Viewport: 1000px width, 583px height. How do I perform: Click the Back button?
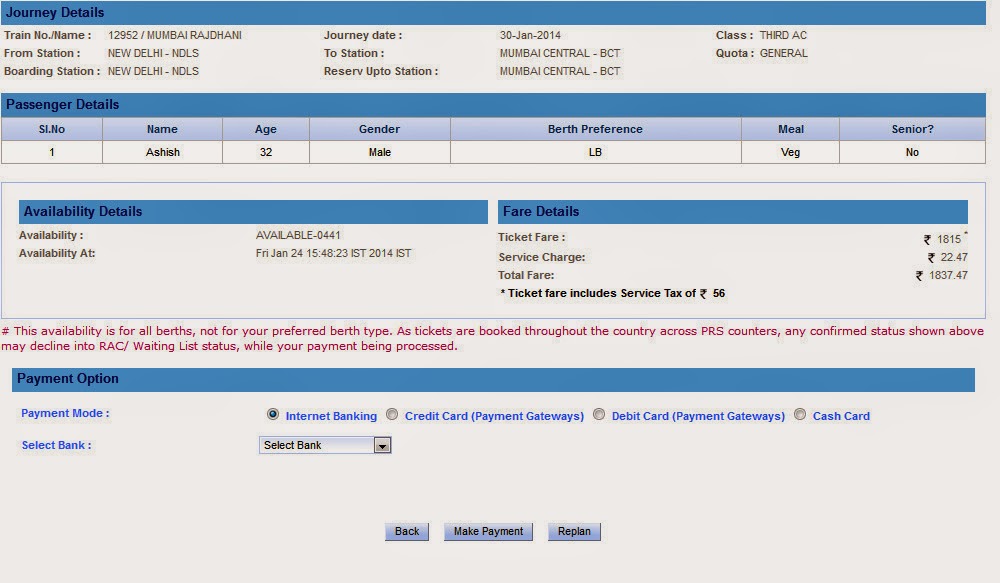(406, 531)
